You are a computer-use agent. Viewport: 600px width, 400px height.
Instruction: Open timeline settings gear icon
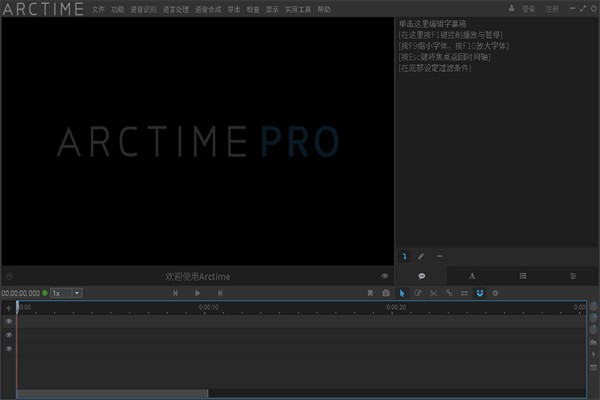[x=496, y=293]
